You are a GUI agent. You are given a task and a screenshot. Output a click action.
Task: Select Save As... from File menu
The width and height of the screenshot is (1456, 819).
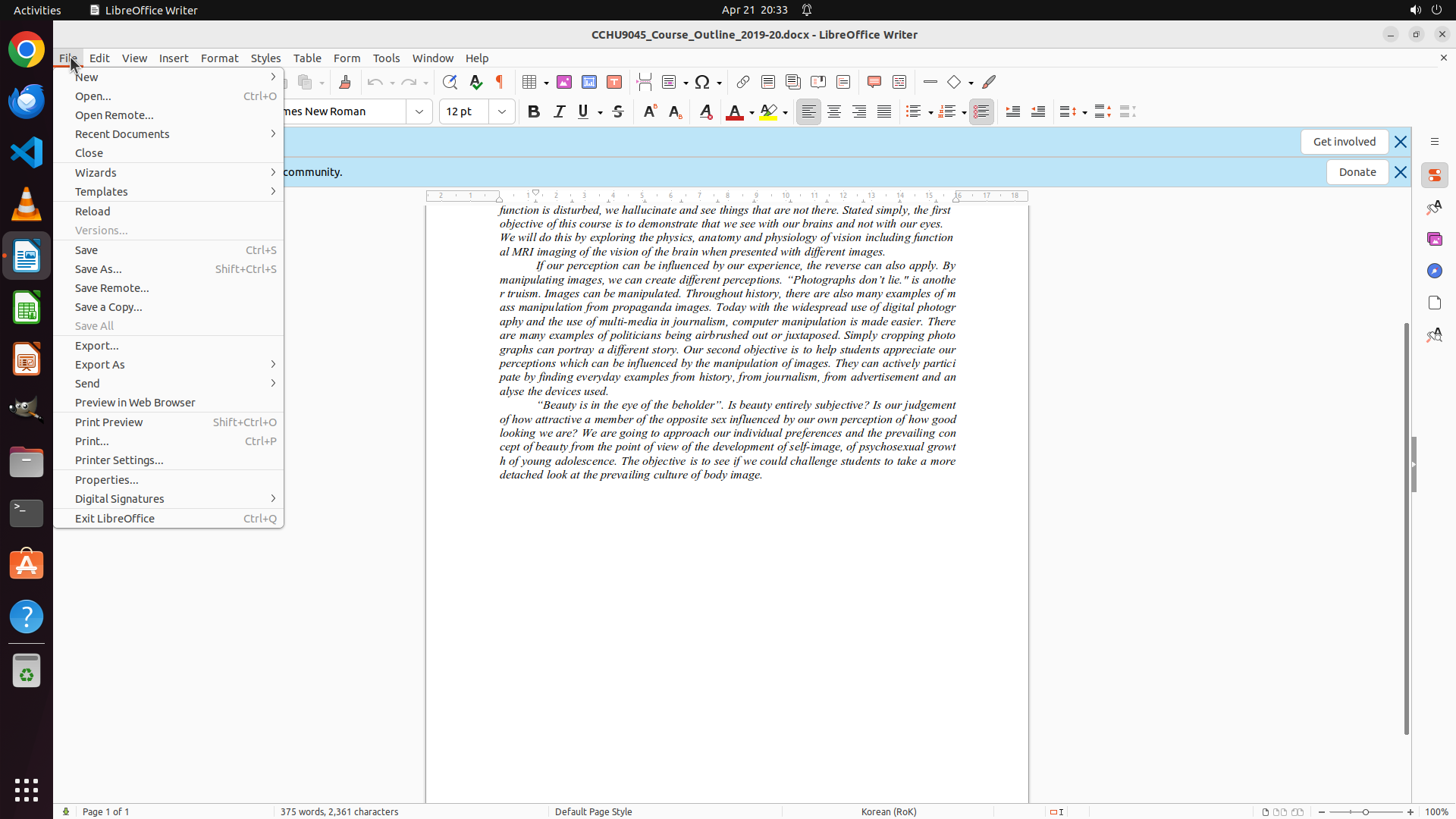(x=99, y=268)
